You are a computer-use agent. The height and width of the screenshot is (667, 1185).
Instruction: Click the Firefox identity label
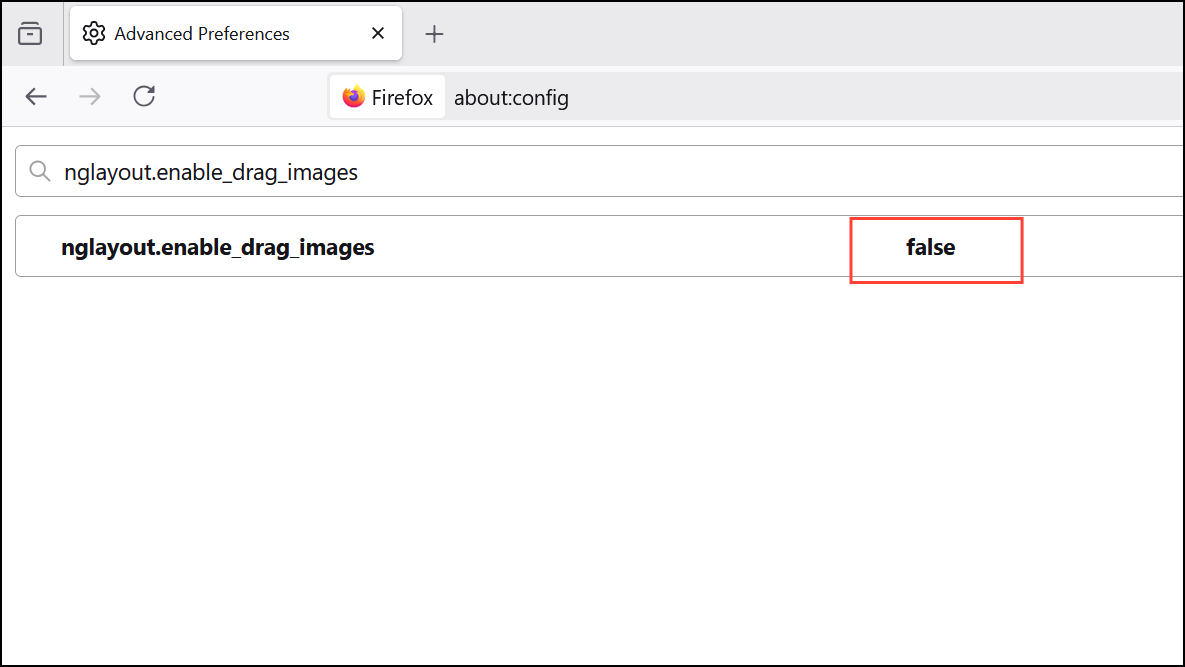coord(402,98)
